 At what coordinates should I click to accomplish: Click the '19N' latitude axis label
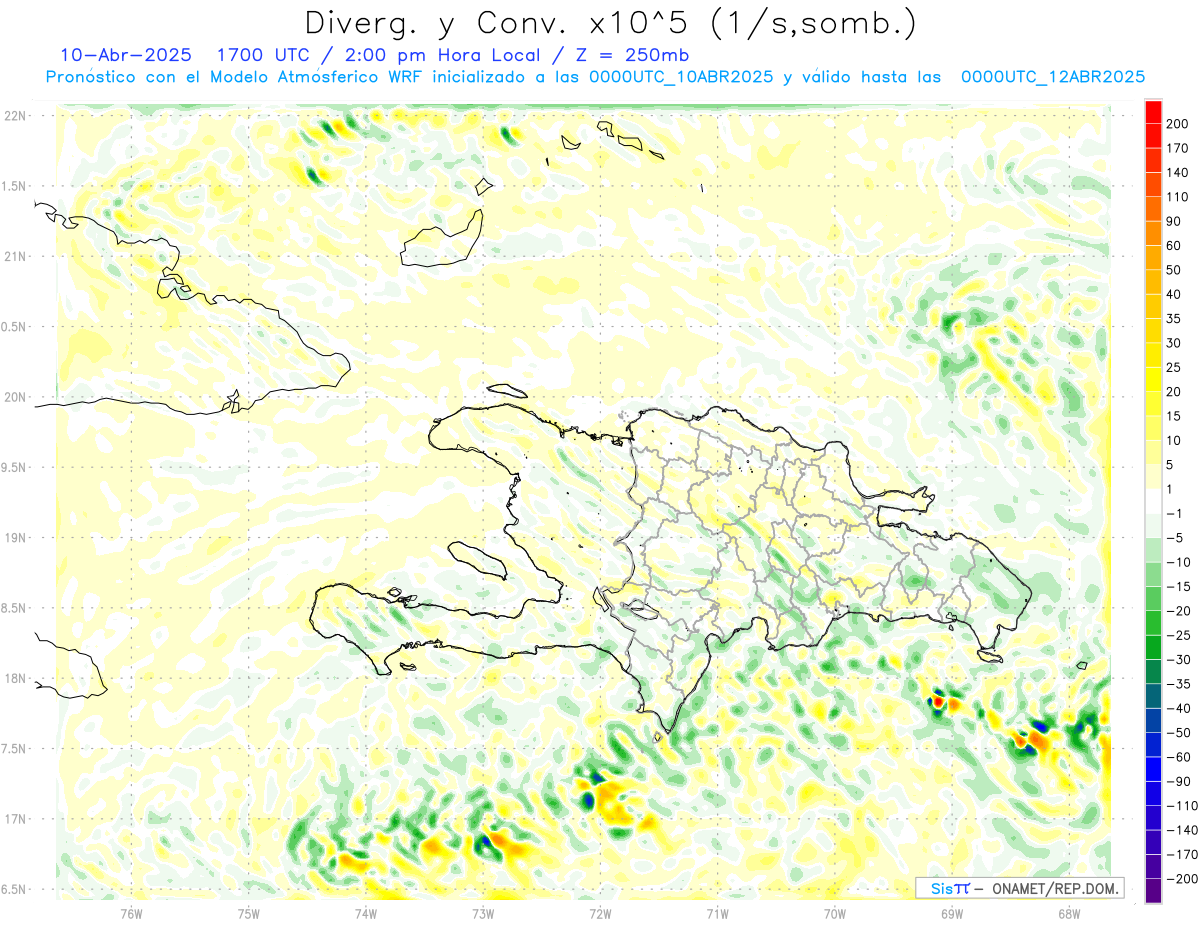click(x=16, y=538)
